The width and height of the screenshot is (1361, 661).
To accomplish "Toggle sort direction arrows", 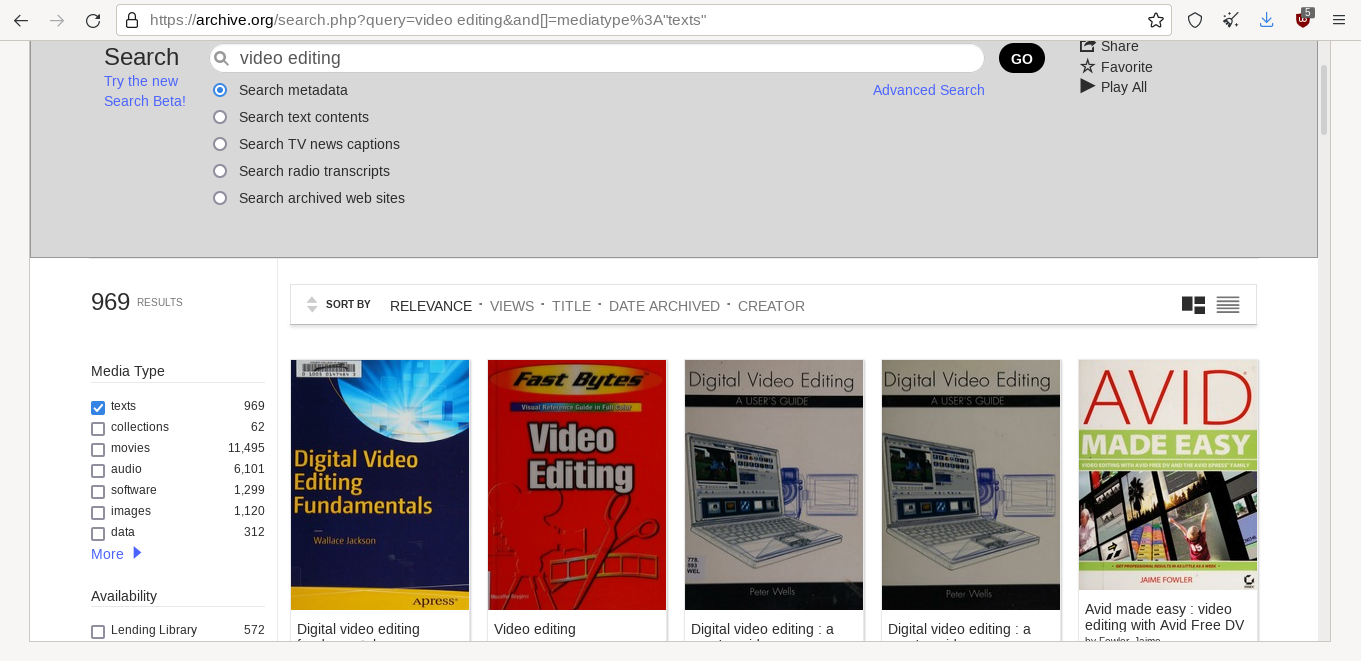I will (x=312, y=304).
